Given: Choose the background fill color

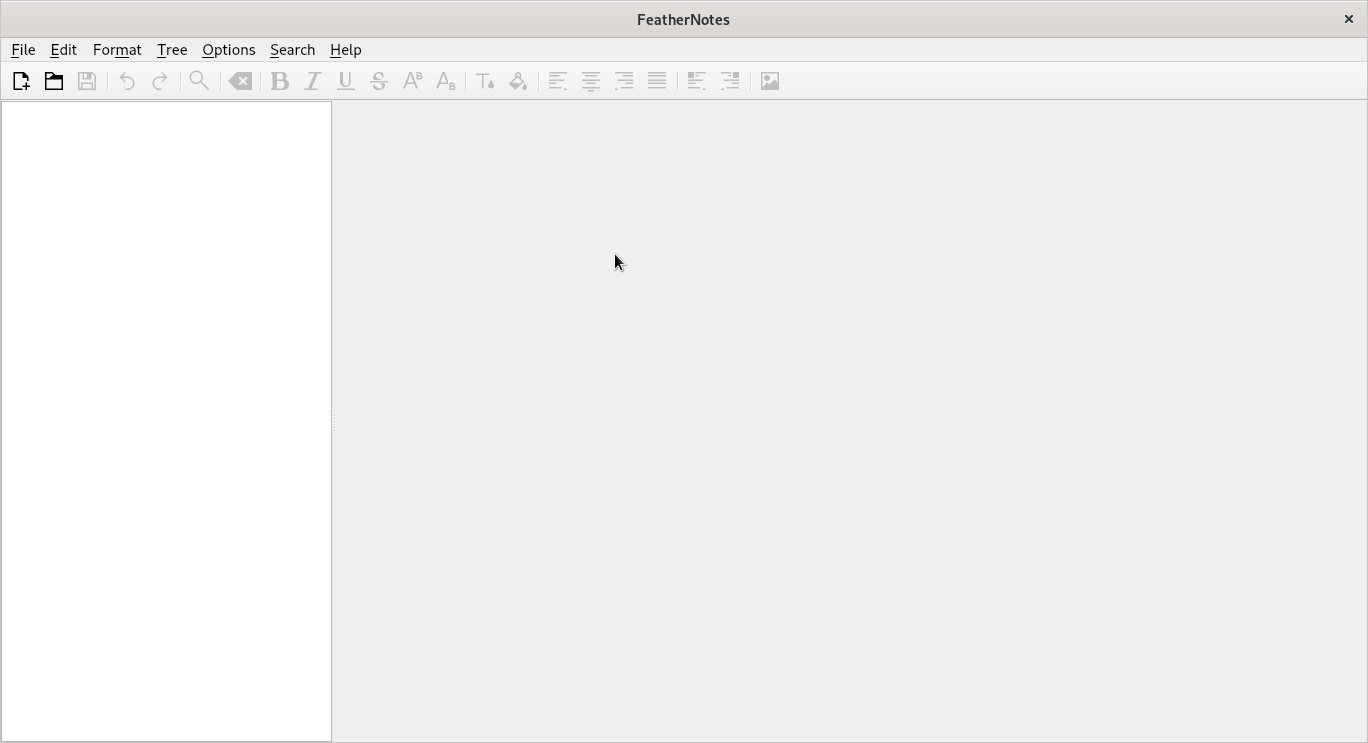Looking at the screenshot, I should 518,81.
